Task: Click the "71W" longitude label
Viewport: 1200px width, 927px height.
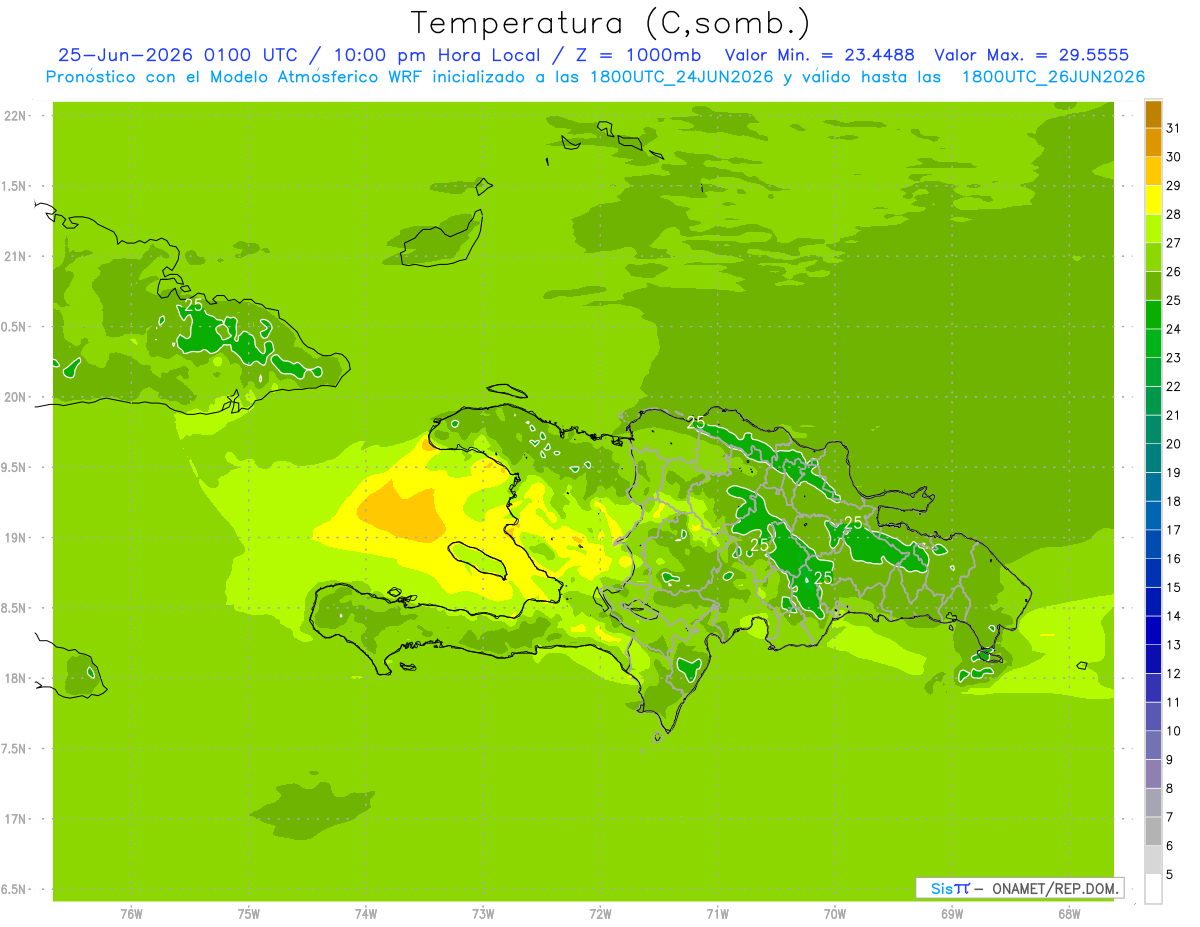Action: 717,914
